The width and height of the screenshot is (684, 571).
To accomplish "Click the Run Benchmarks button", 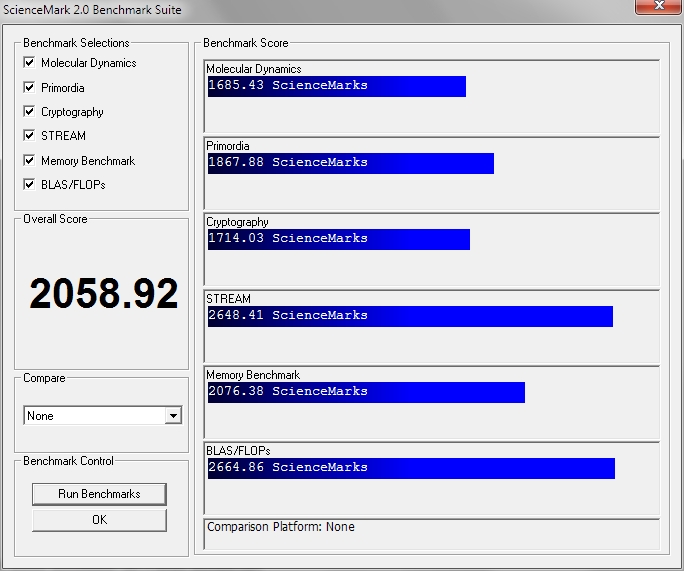I will click(99, 494).
